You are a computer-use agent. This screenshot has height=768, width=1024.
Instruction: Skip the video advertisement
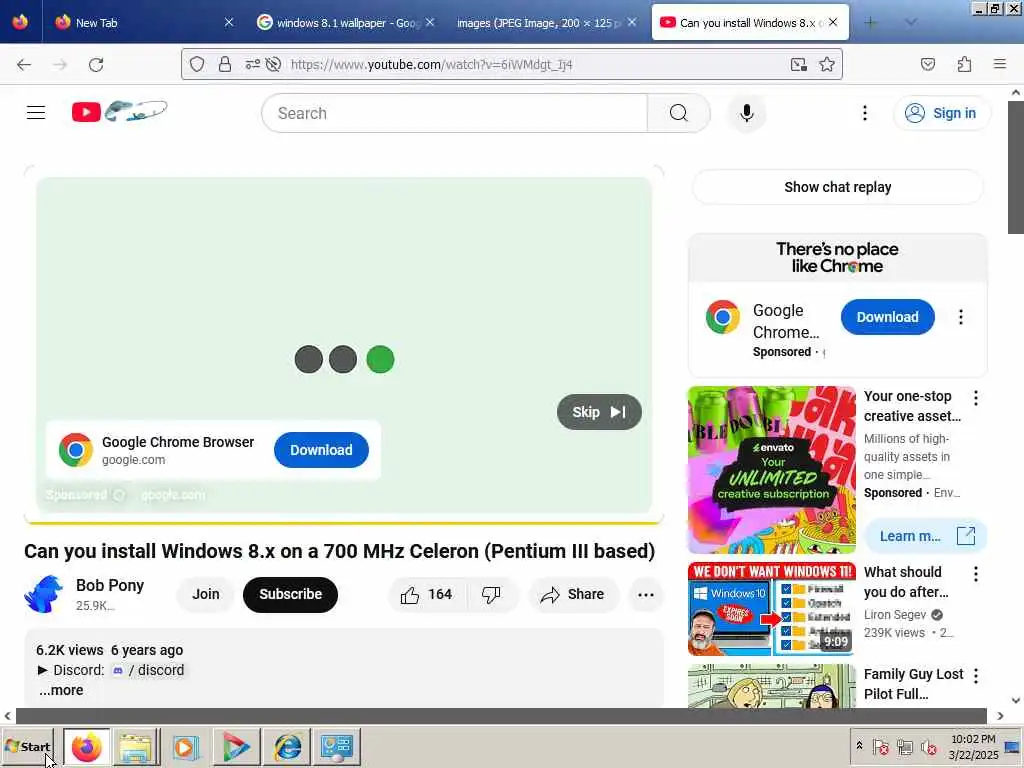click(600, 412)
